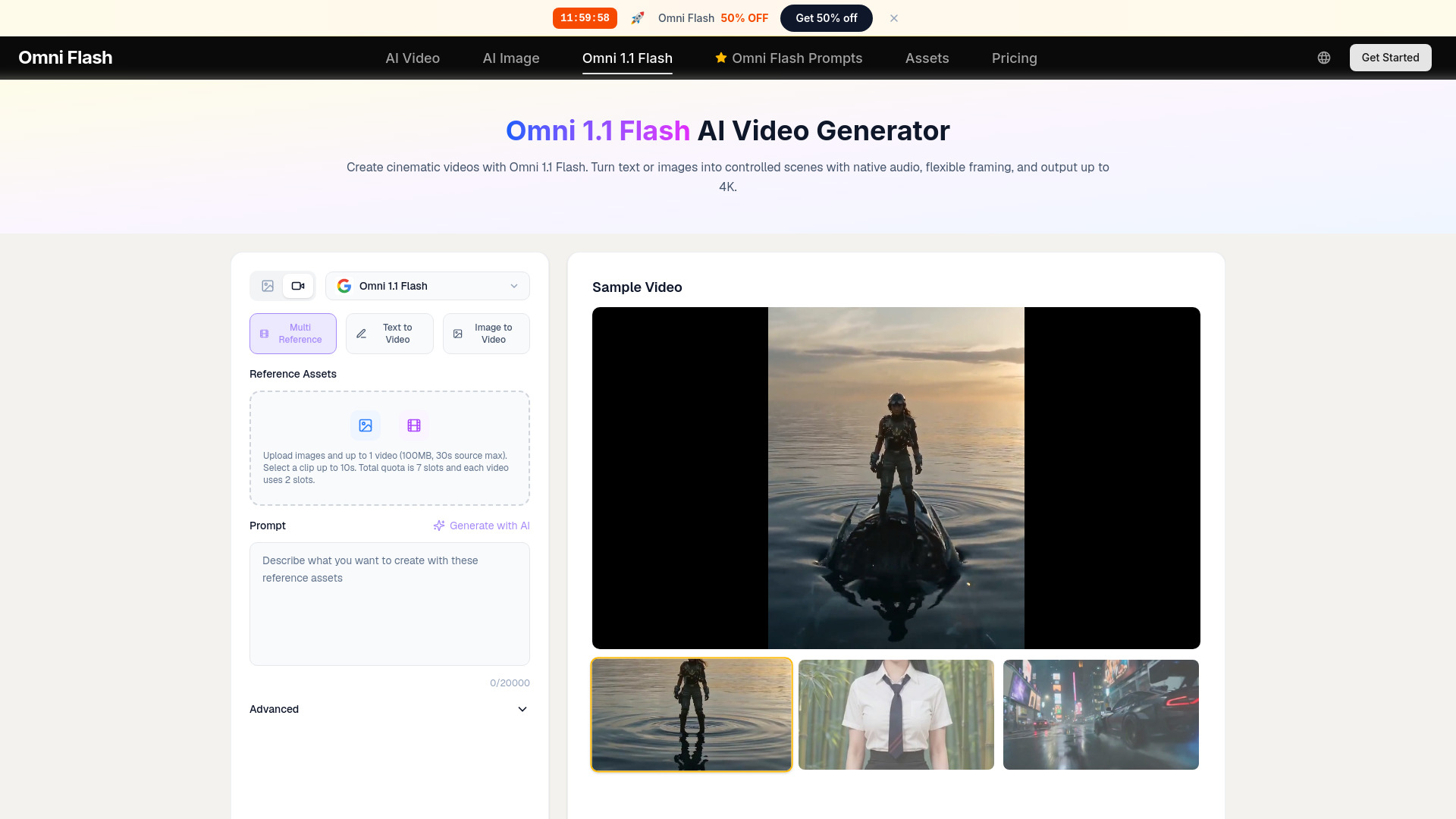Select Image to Video mode

point(486,334)
